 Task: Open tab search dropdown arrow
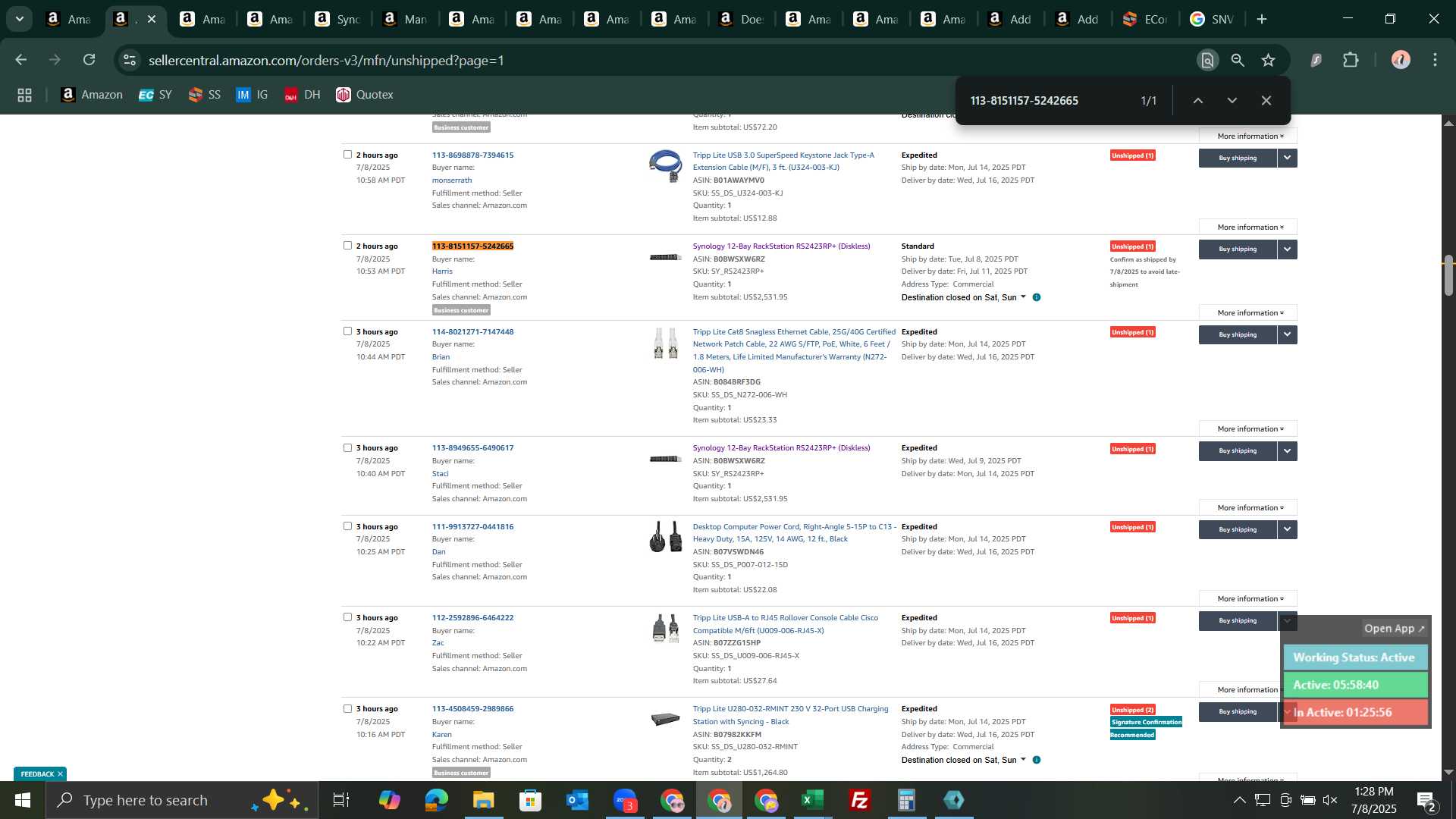click(20, 19)
